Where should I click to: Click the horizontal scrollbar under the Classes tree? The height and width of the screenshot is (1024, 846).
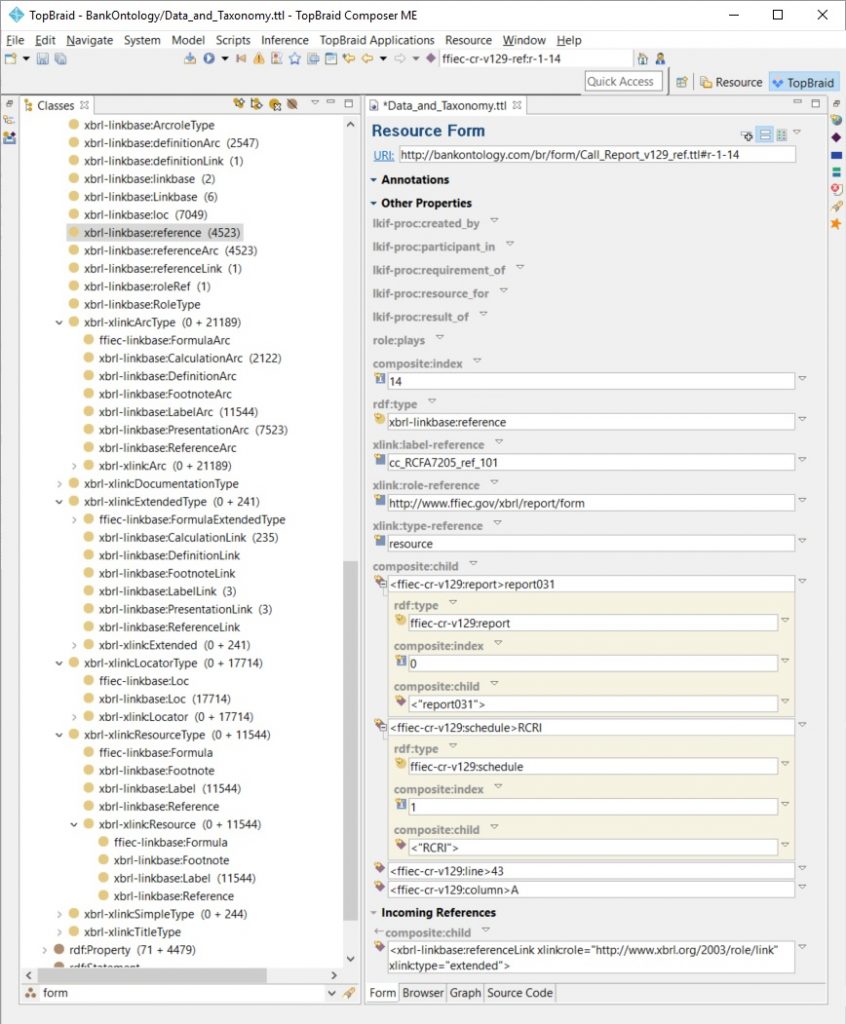[x=152, y=975]
